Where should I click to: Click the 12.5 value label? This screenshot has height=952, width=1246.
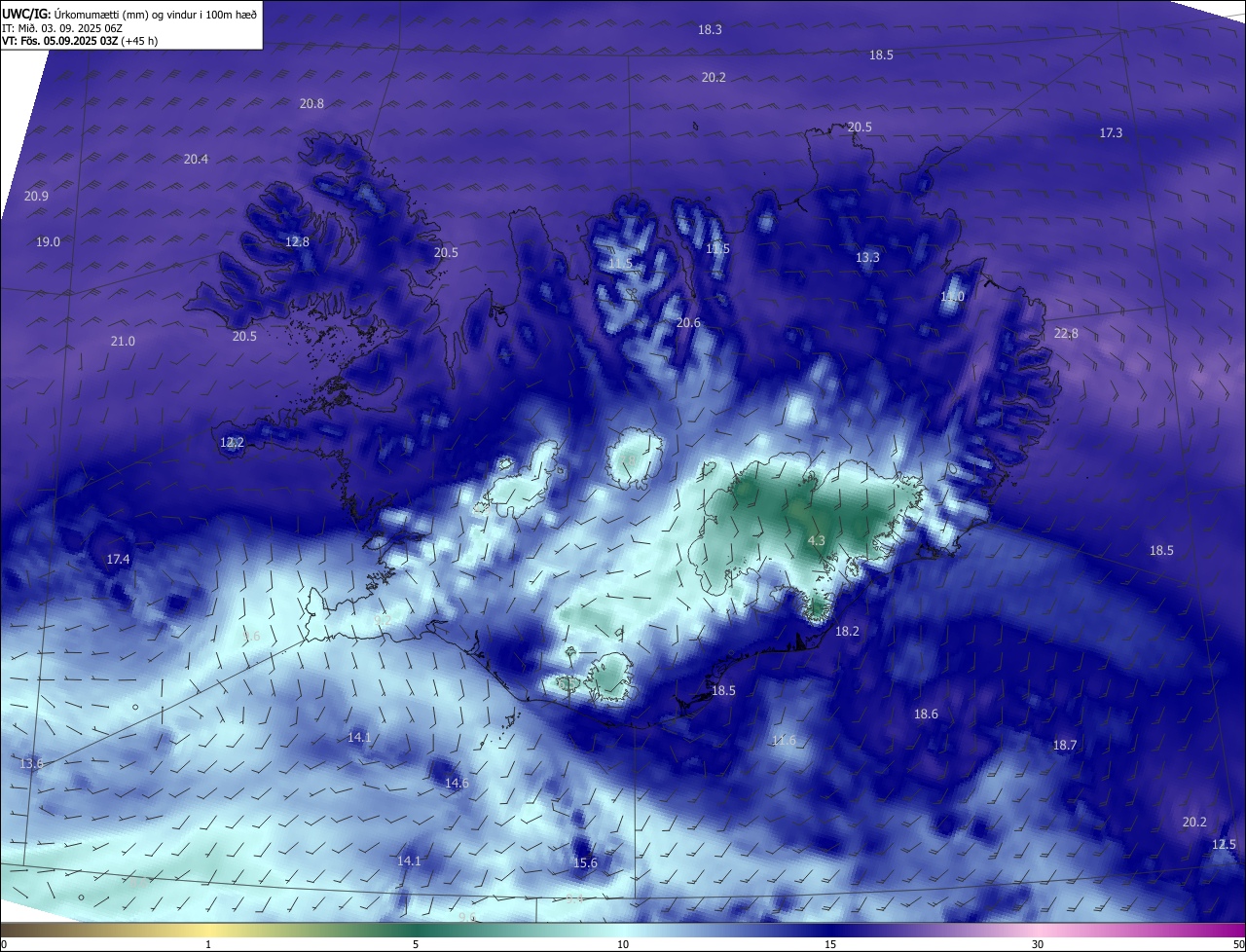pos(1224,845)
